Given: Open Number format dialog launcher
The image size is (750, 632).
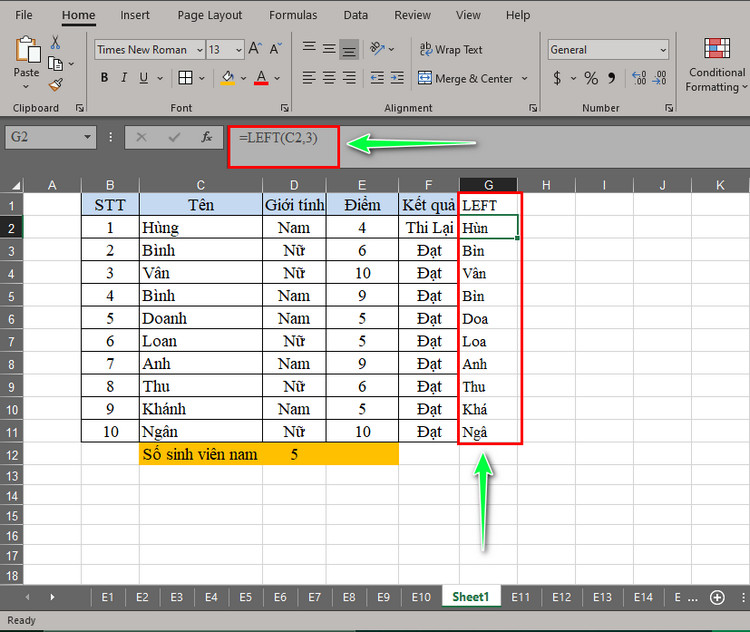Looking at the screenshot, I should [x=669, y=108].
